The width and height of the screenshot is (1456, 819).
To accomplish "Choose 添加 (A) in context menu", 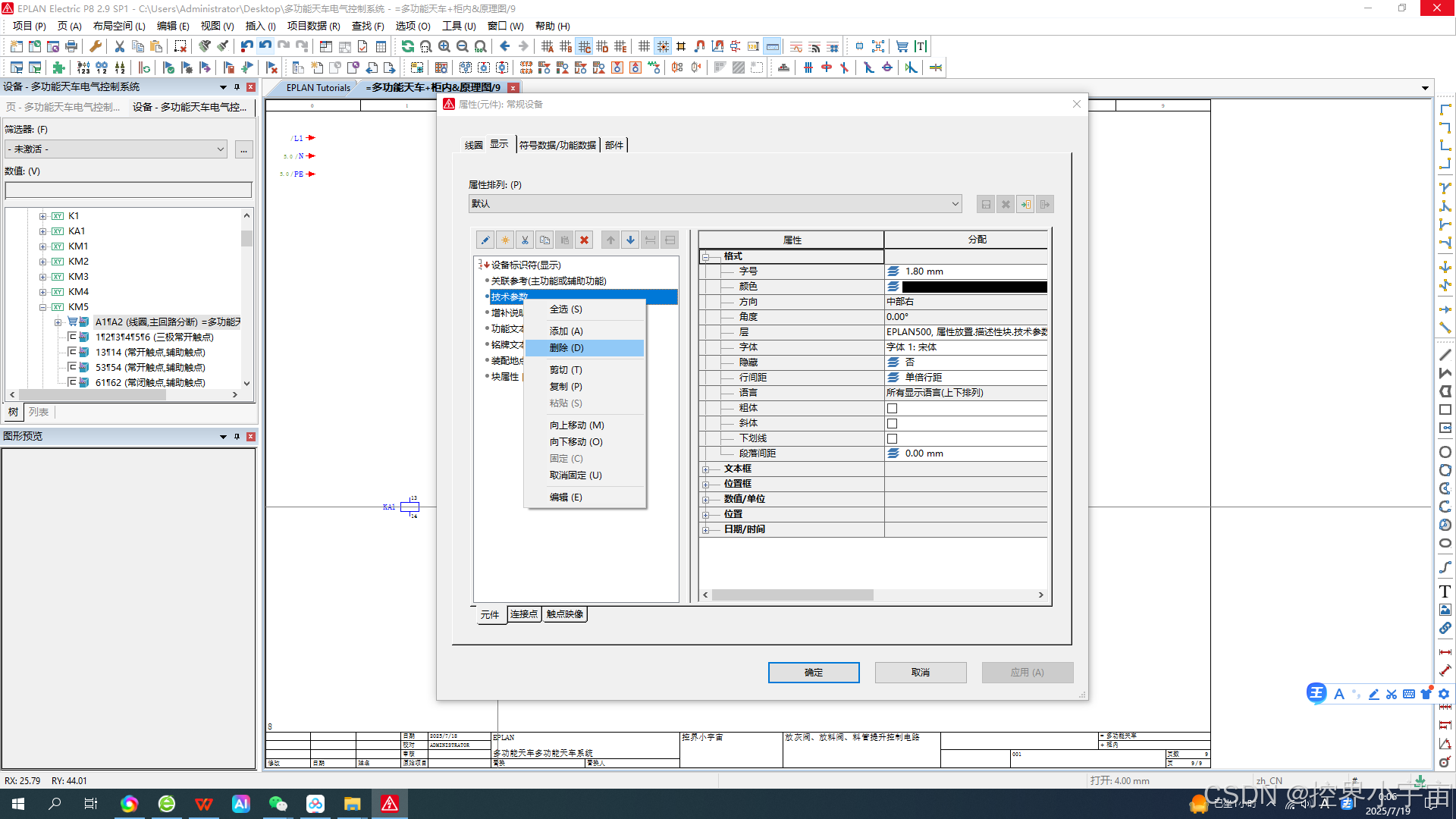I will (x=585, y=331).
